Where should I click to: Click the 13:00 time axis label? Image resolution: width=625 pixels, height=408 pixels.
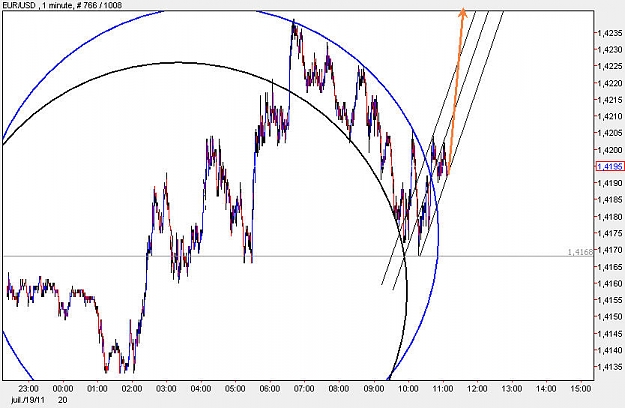pyautogui.click(x=511, y=388)
